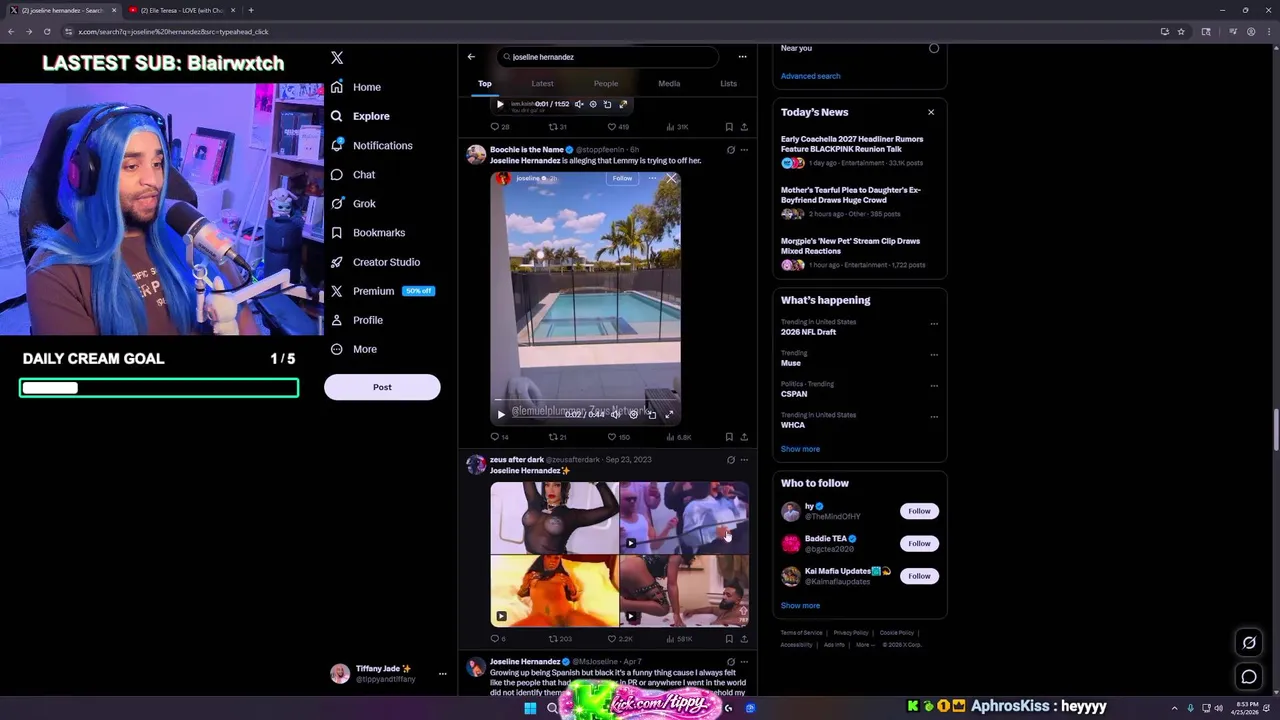Switch to the Latest tab
This screenshot has width=1280, height=720.
click(542, 83)
